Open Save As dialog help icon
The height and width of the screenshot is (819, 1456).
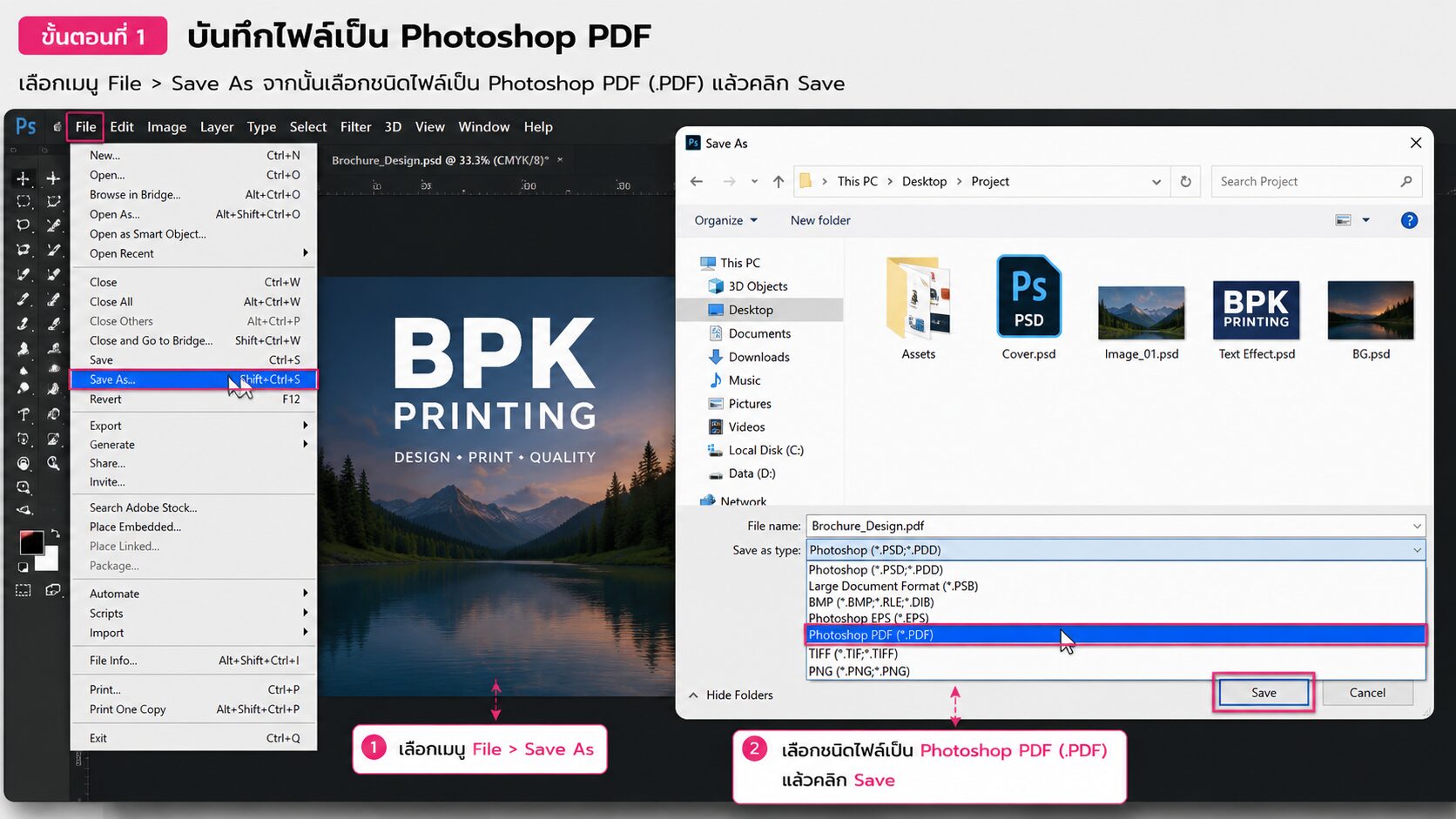tap(1409, 221)
